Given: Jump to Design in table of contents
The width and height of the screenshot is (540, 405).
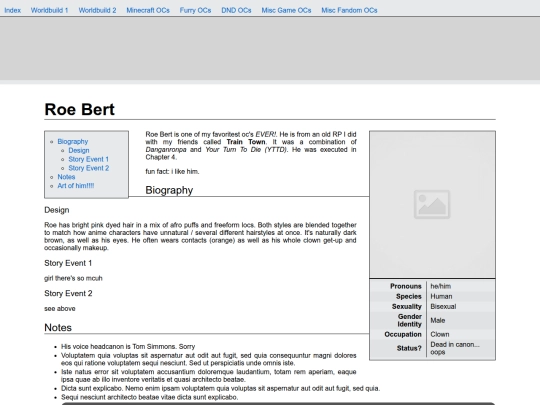Looking at the screenshot, I should pos(79,150).
